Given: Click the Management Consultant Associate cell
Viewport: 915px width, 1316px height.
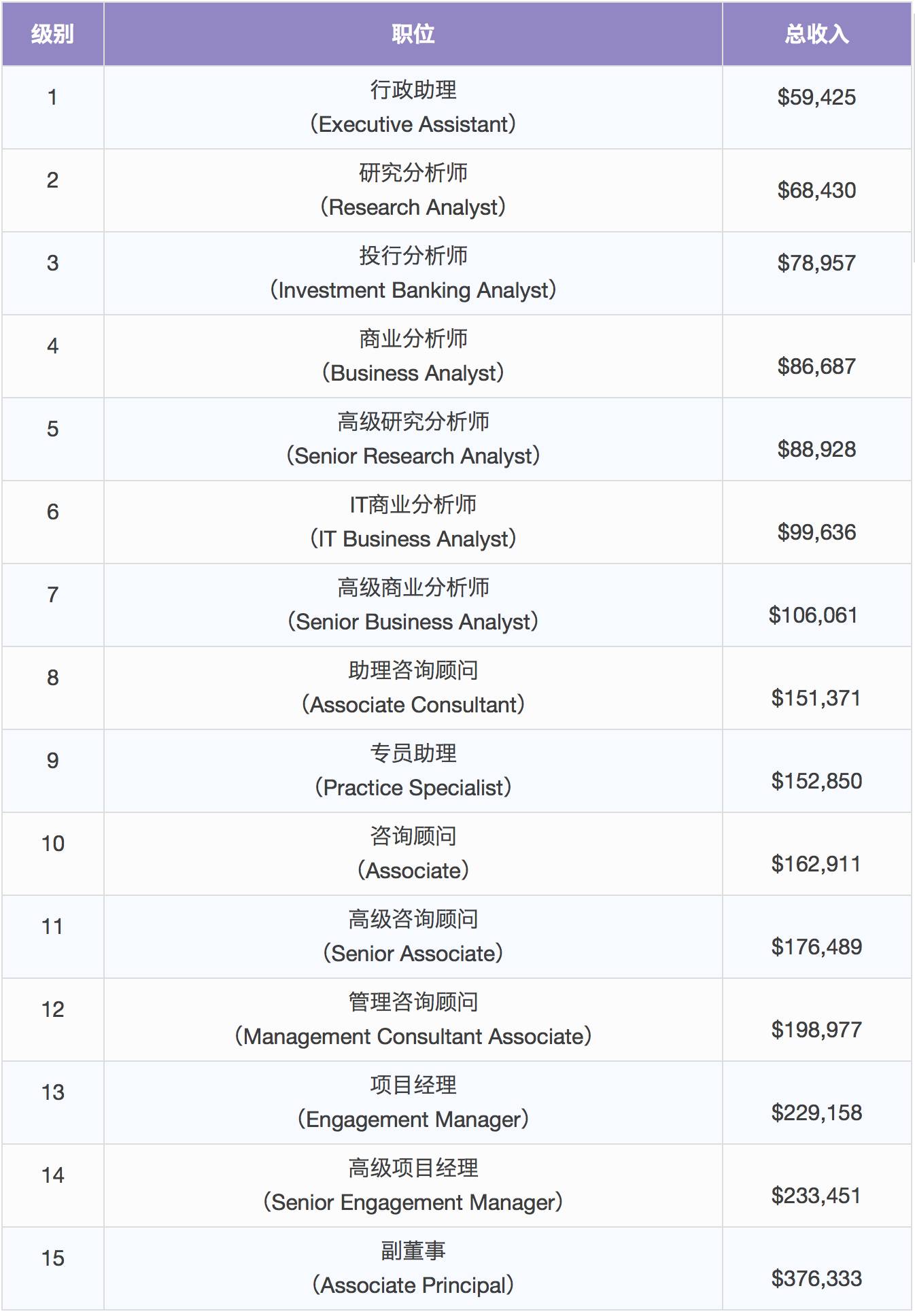Looking at the screenshot, I should pos(413,1020).
